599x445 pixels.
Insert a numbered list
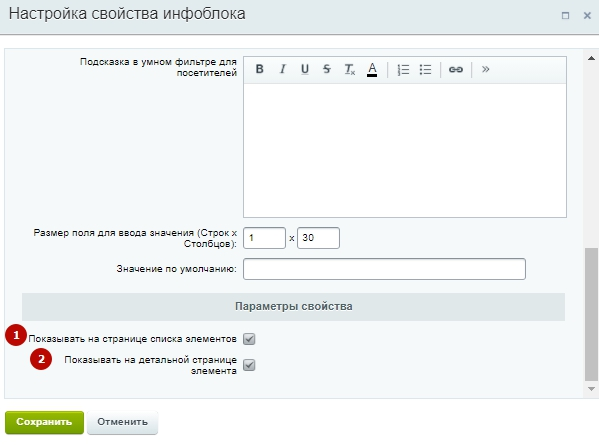coord(403,70)
